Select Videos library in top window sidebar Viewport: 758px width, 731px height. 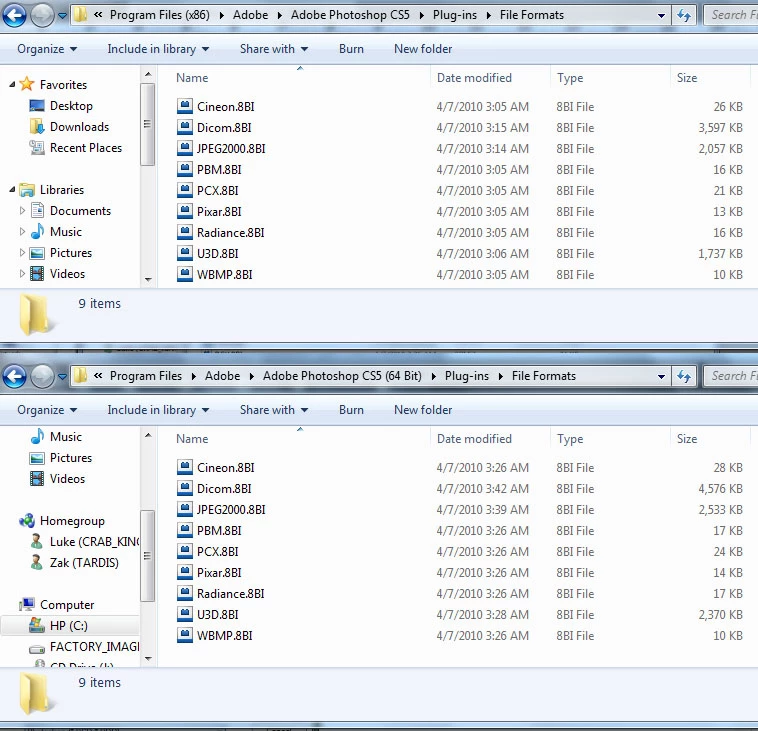(x=57, y=274)
